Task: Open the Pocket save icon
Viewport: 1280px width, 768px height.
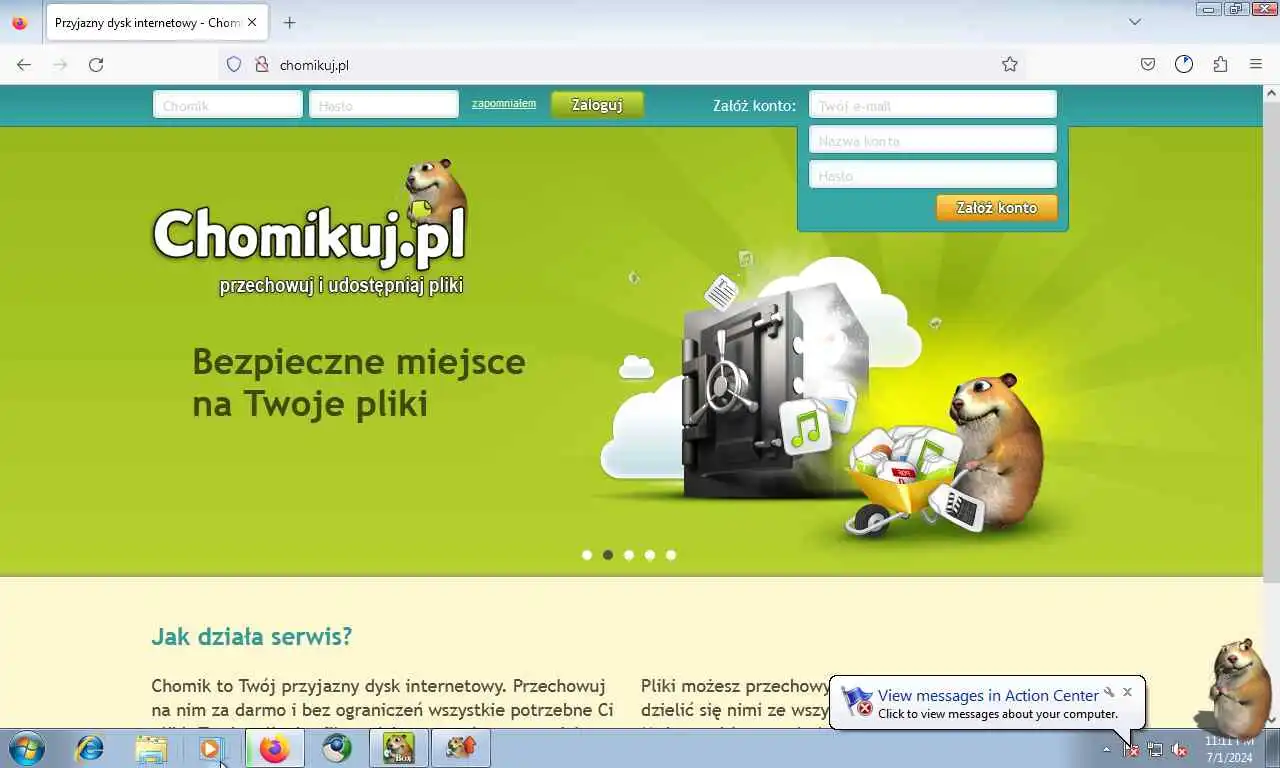Action: [1148, 65]
